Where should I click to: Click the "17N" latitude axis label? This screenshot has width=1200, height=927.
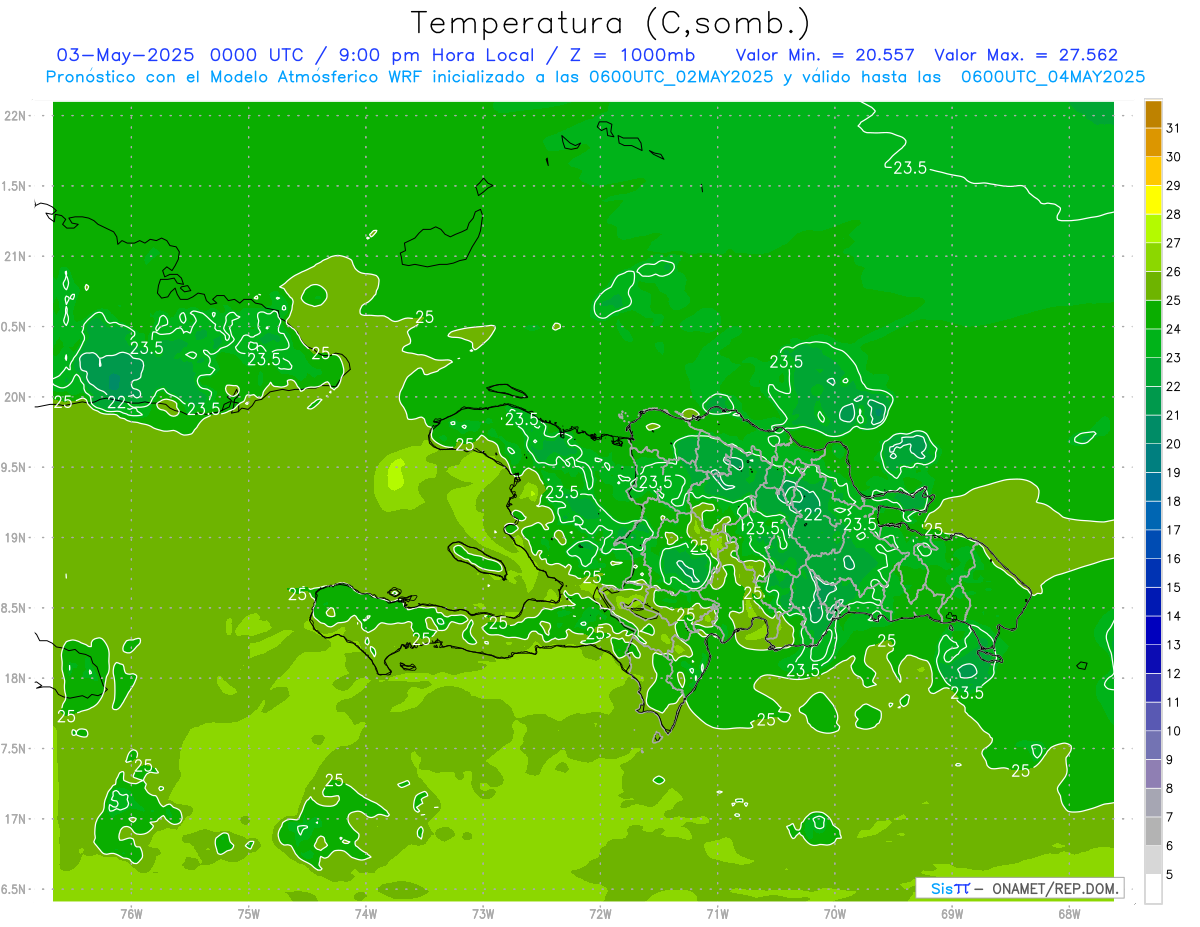tap(16, 819)
